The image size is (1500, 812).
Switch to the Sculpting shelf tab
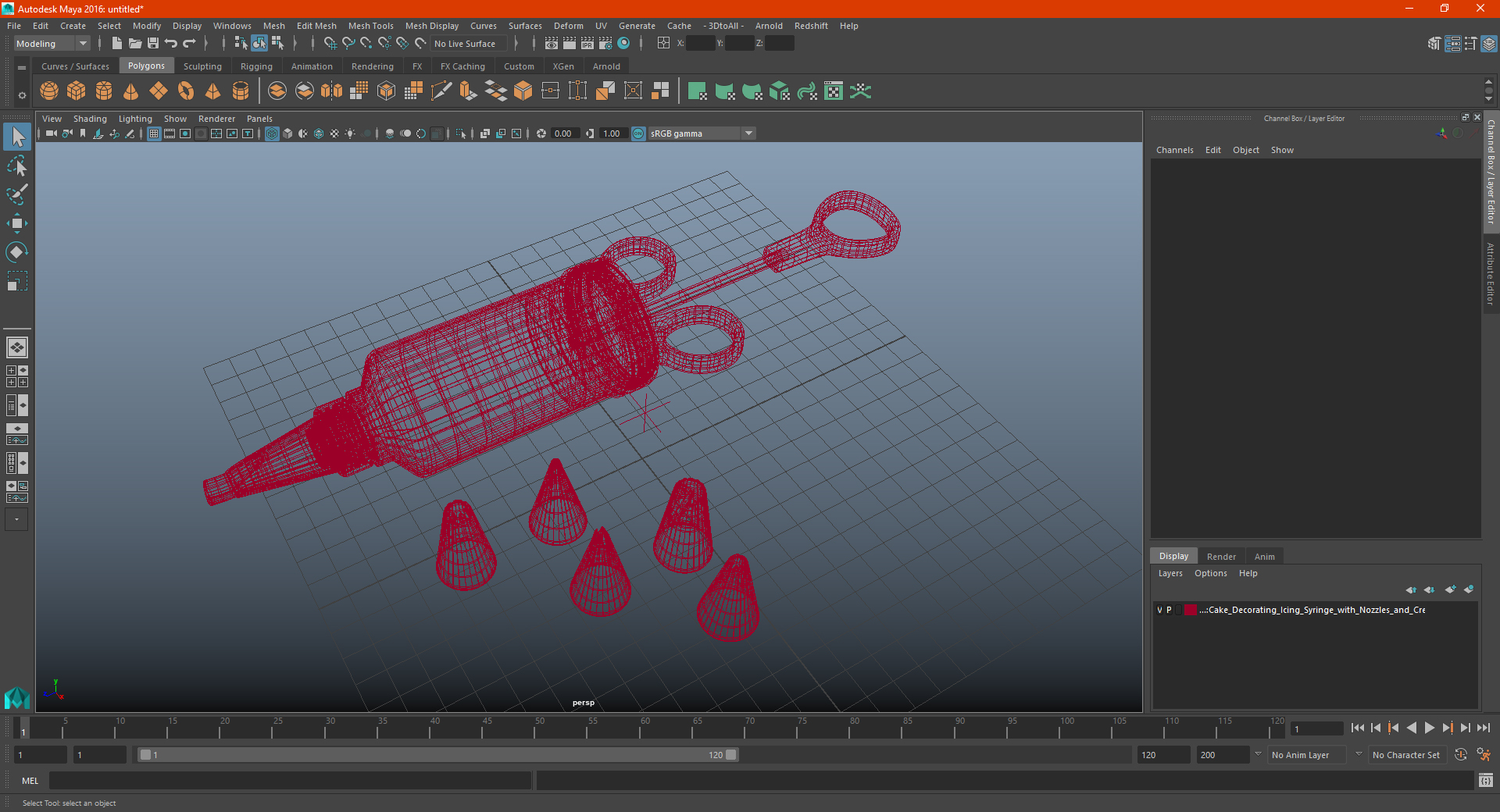point(202,66)
